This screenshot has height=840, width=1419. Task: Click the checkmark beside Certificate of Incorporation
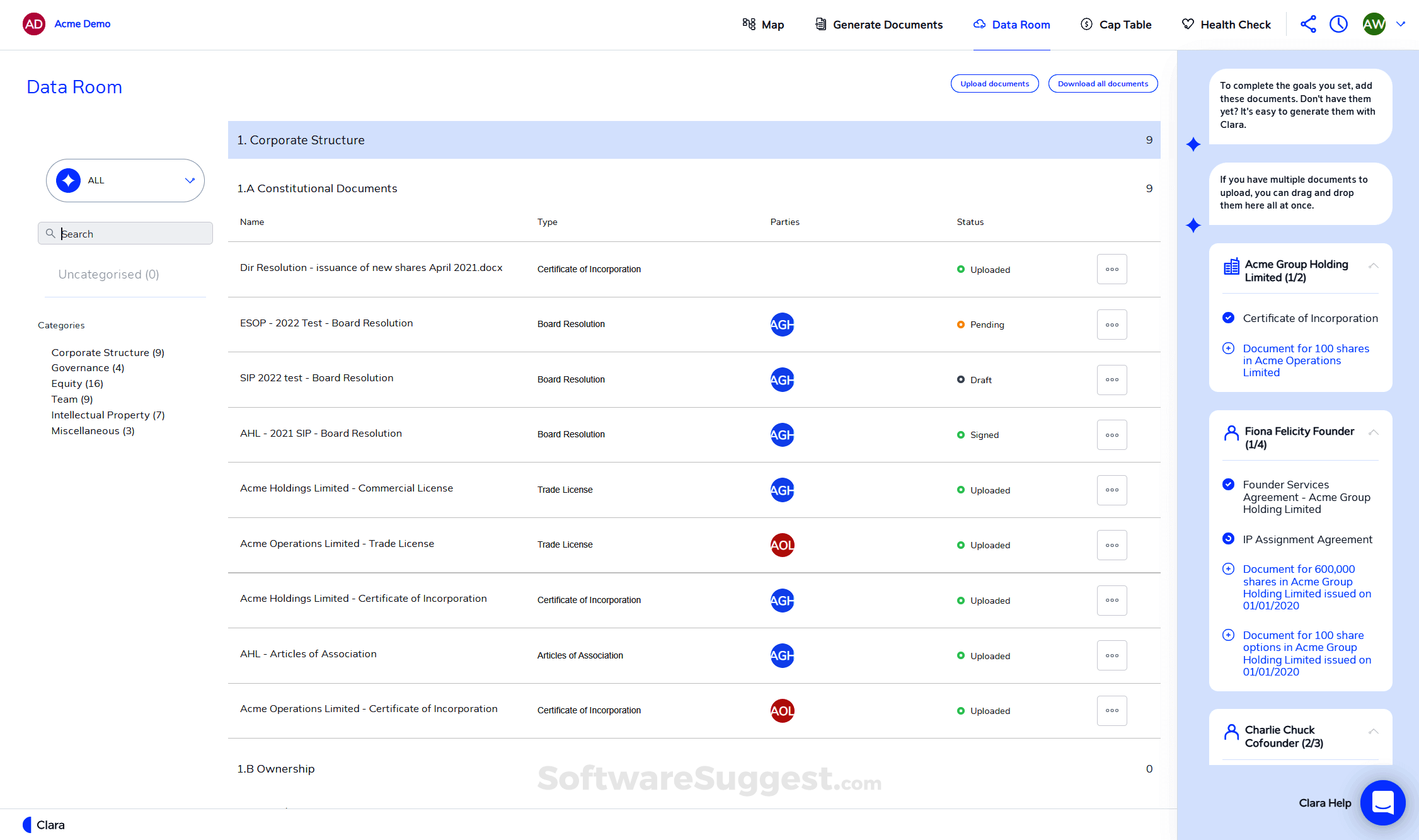(1229, 318)
